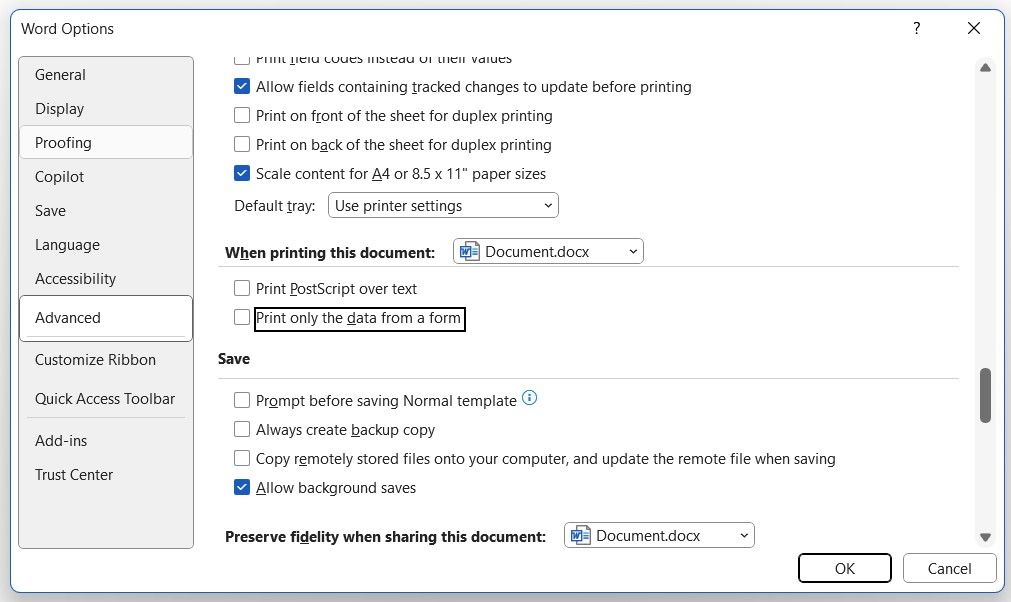Disable Allow background saves
Screen dimensions: 1011x602
(242, 488)
